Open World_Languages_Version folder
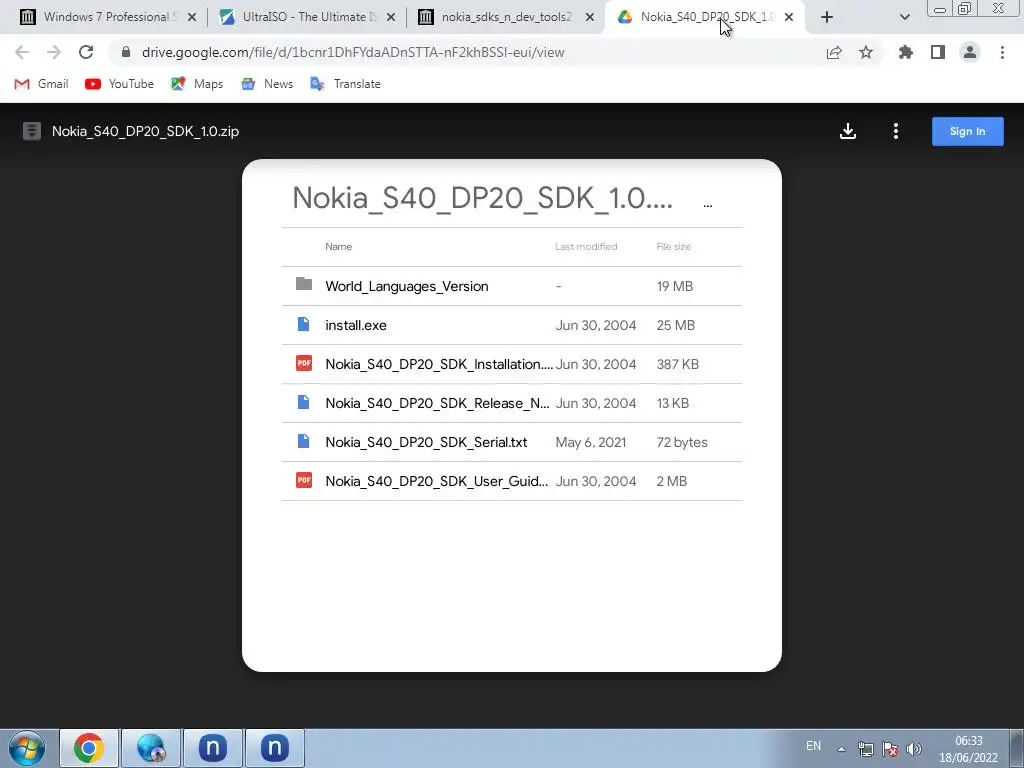The image size is (1024, 768). coord(511,286)
